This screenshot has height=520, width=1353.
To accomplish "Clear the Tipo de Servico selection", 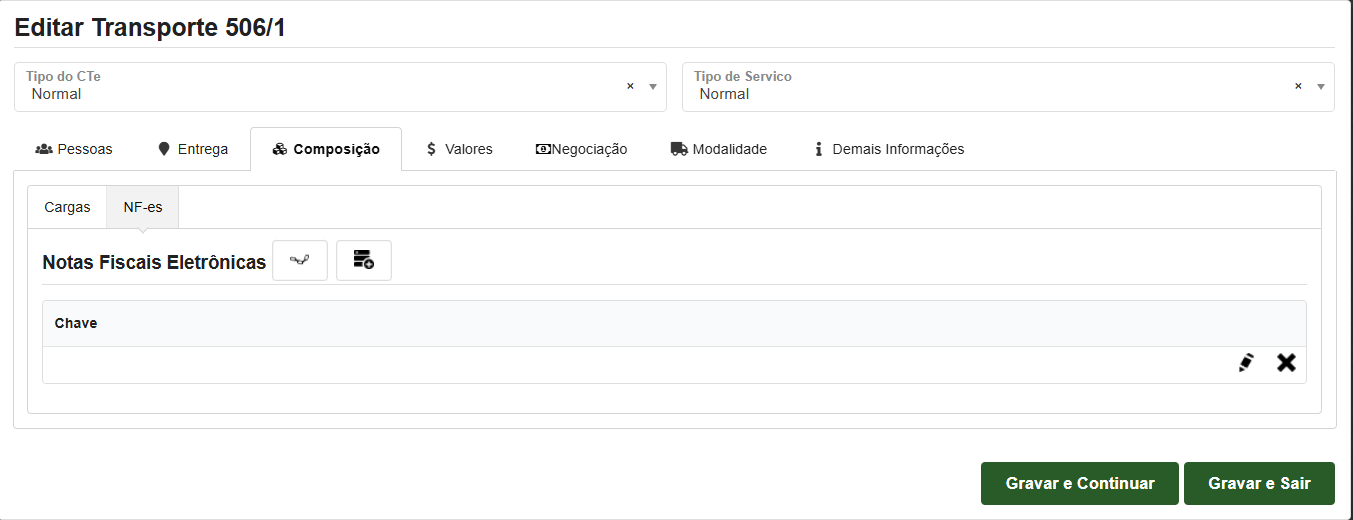I will tap(1298, 87).
